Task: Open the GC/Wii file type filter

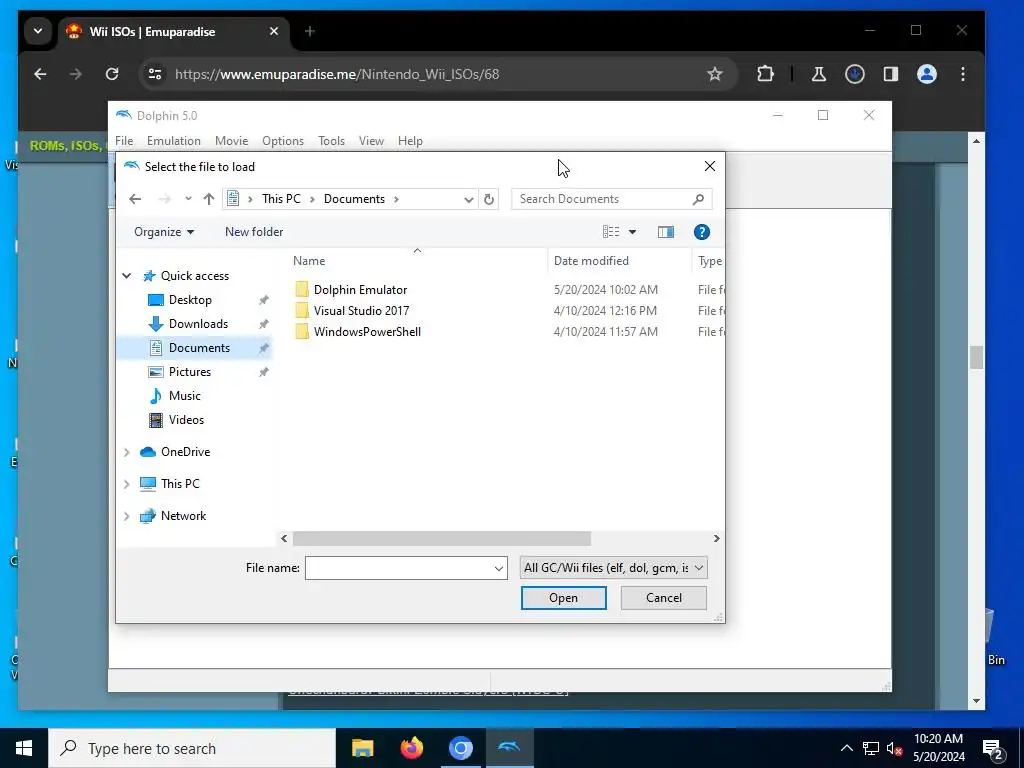Action: pyautogui.click(x=614, y=568)
